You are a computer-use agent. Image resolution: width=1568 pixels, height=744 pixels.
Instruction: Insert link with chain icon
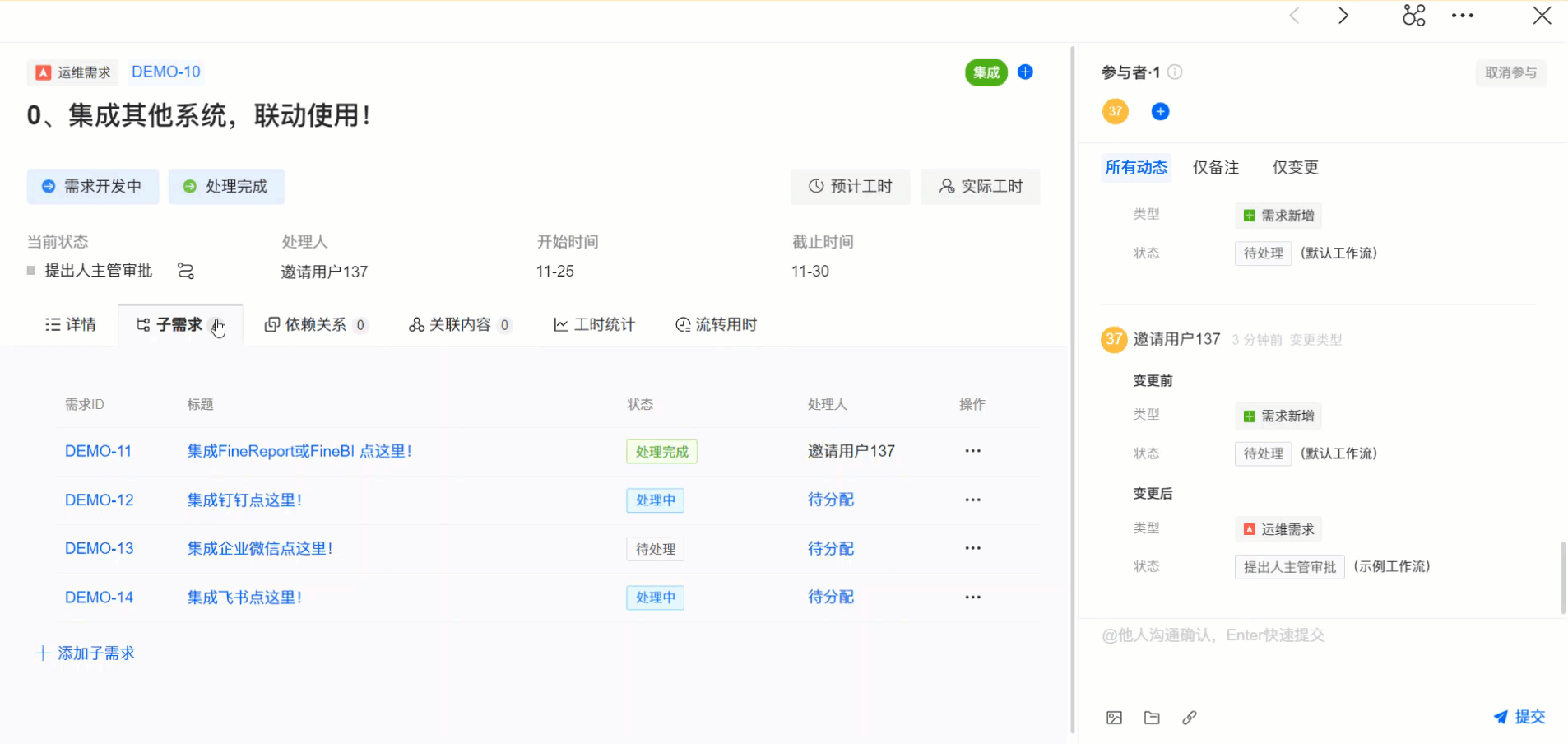pyautogui.click(x=1190, y=718)
